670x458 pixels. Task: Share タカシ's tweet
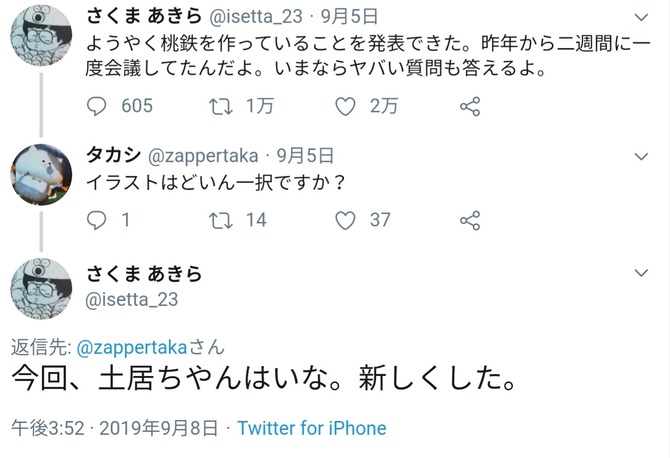tap(470, 220)
